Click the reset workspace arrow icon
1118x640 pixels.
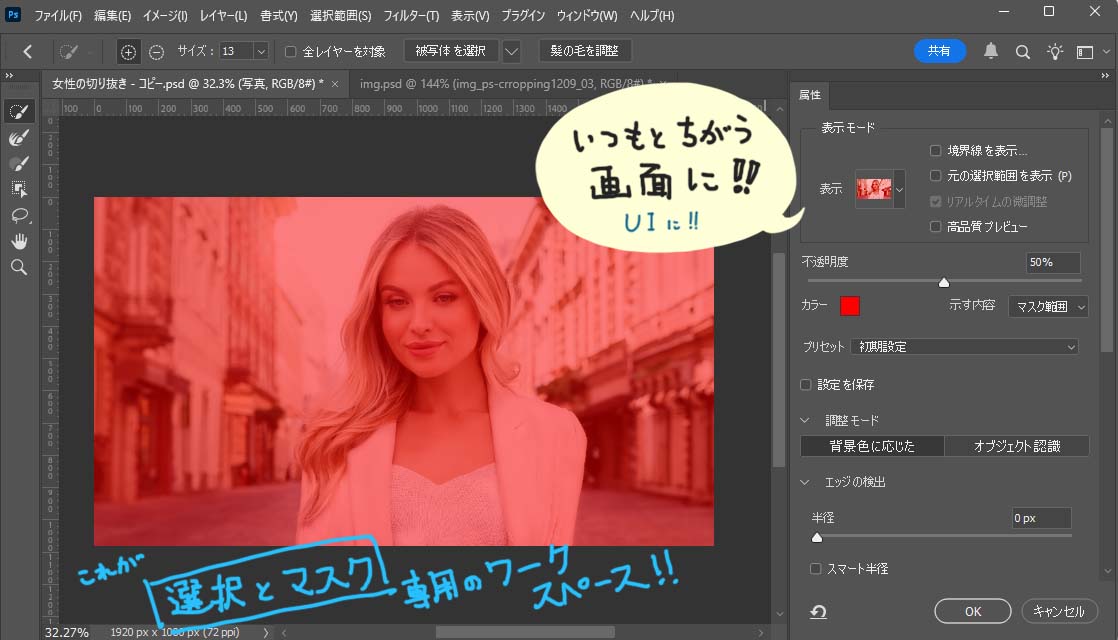coord(818,612)
